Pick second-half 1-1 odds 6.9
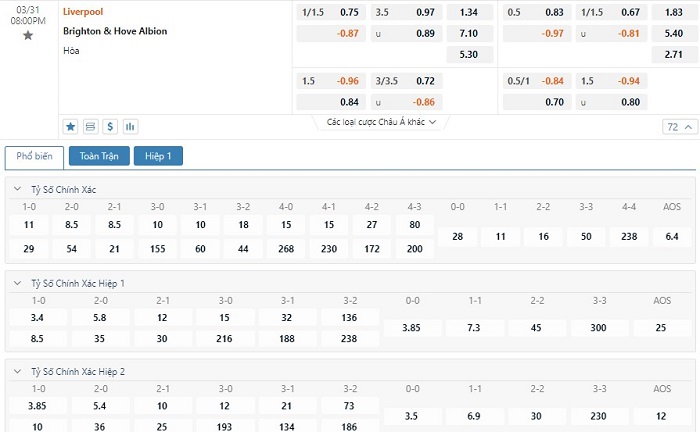This screenshot has width=700, height=432. pos(475,415)
